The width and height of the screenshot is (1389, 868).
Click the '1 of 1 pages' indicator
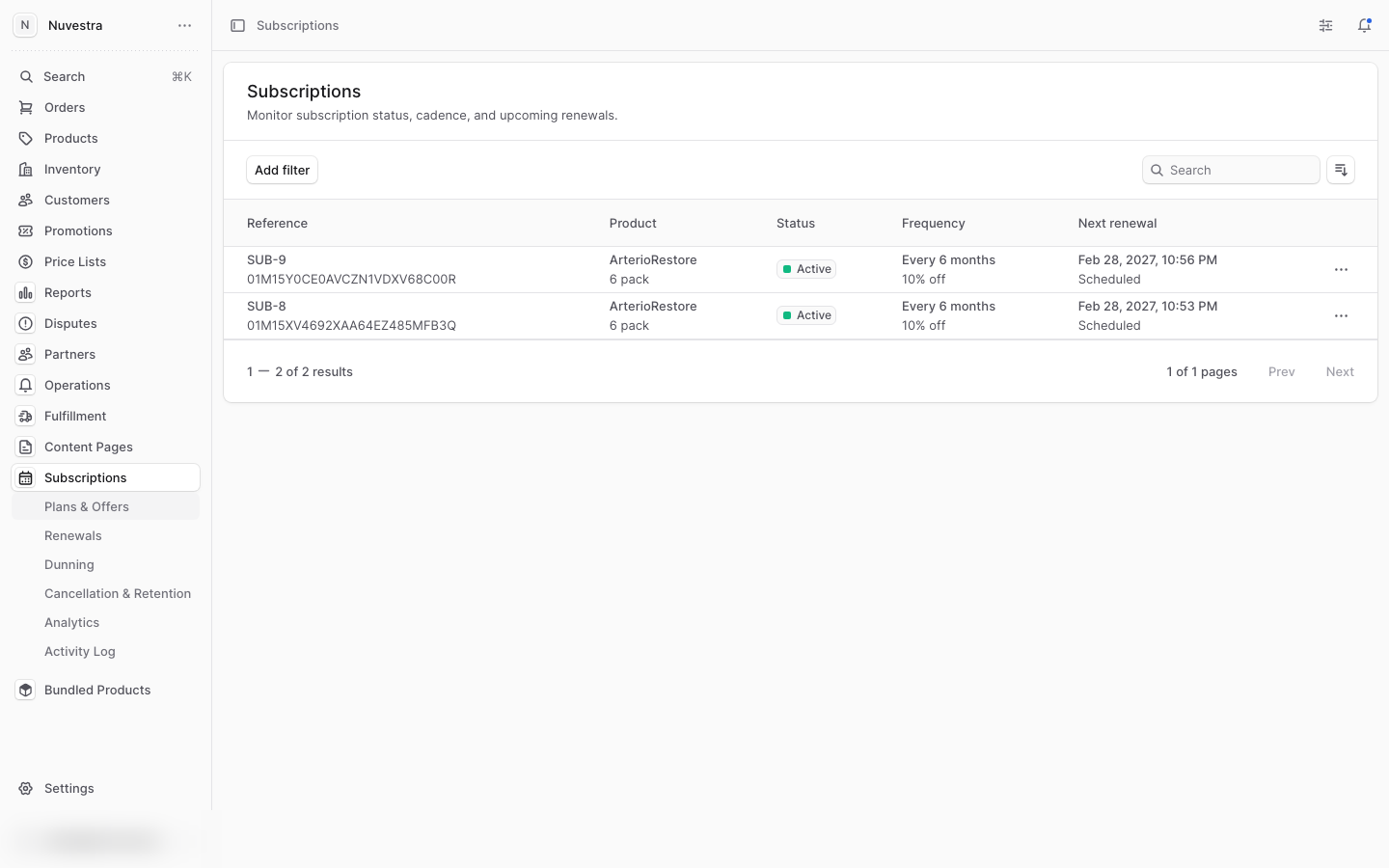pyautogui.click(x=1202, y=371)
